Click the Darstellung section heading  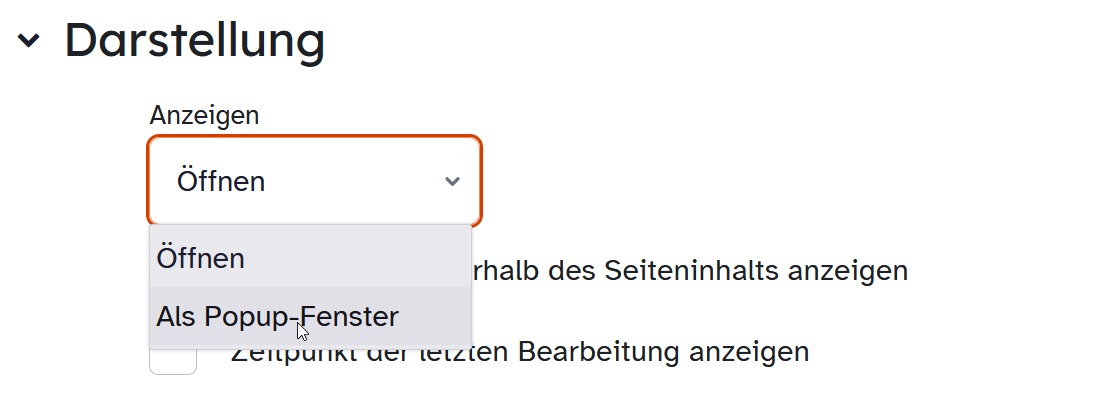point(195,41)
